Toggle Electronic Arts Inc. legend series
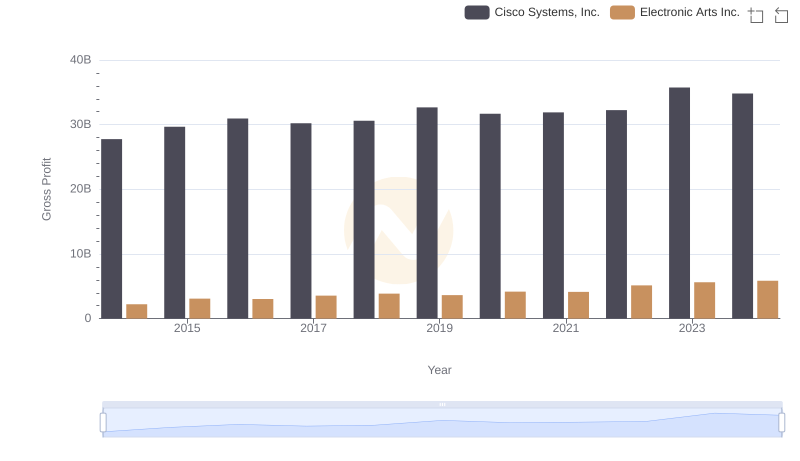The height and width of the screenshot is (461, 800). point(674,12)
